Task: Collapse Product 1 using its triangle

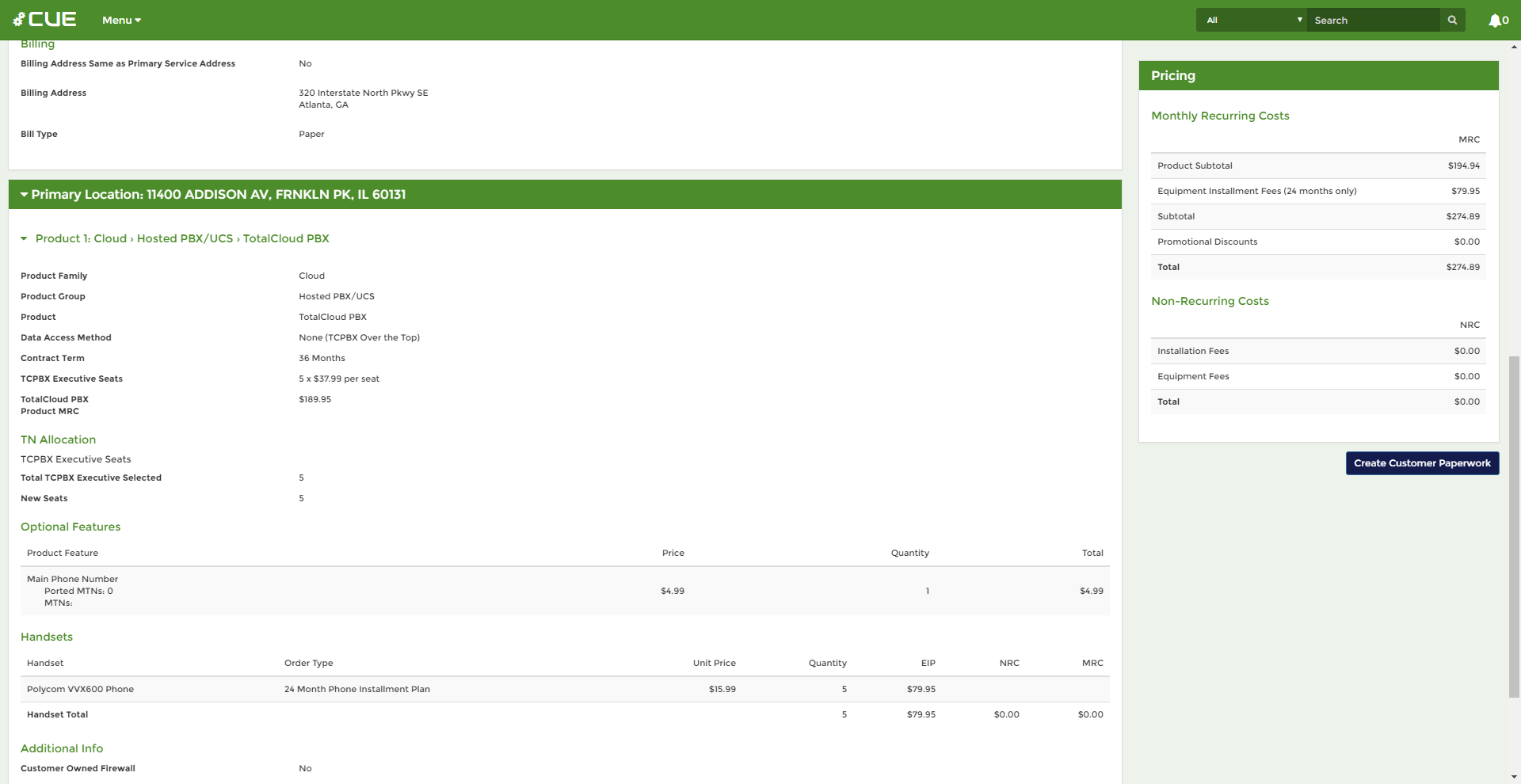Action: 24,239
